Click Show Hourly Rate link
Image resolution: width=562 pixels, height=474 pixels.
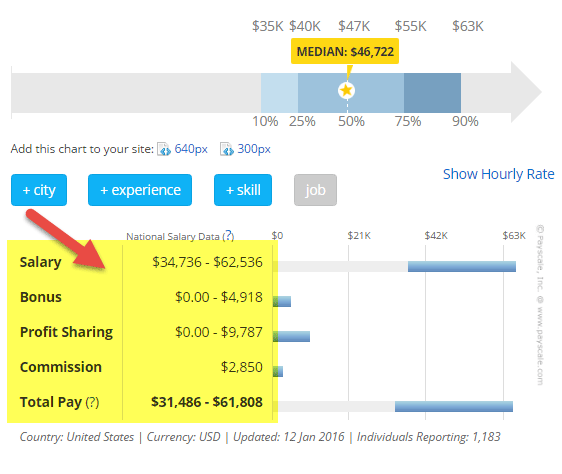499,174
